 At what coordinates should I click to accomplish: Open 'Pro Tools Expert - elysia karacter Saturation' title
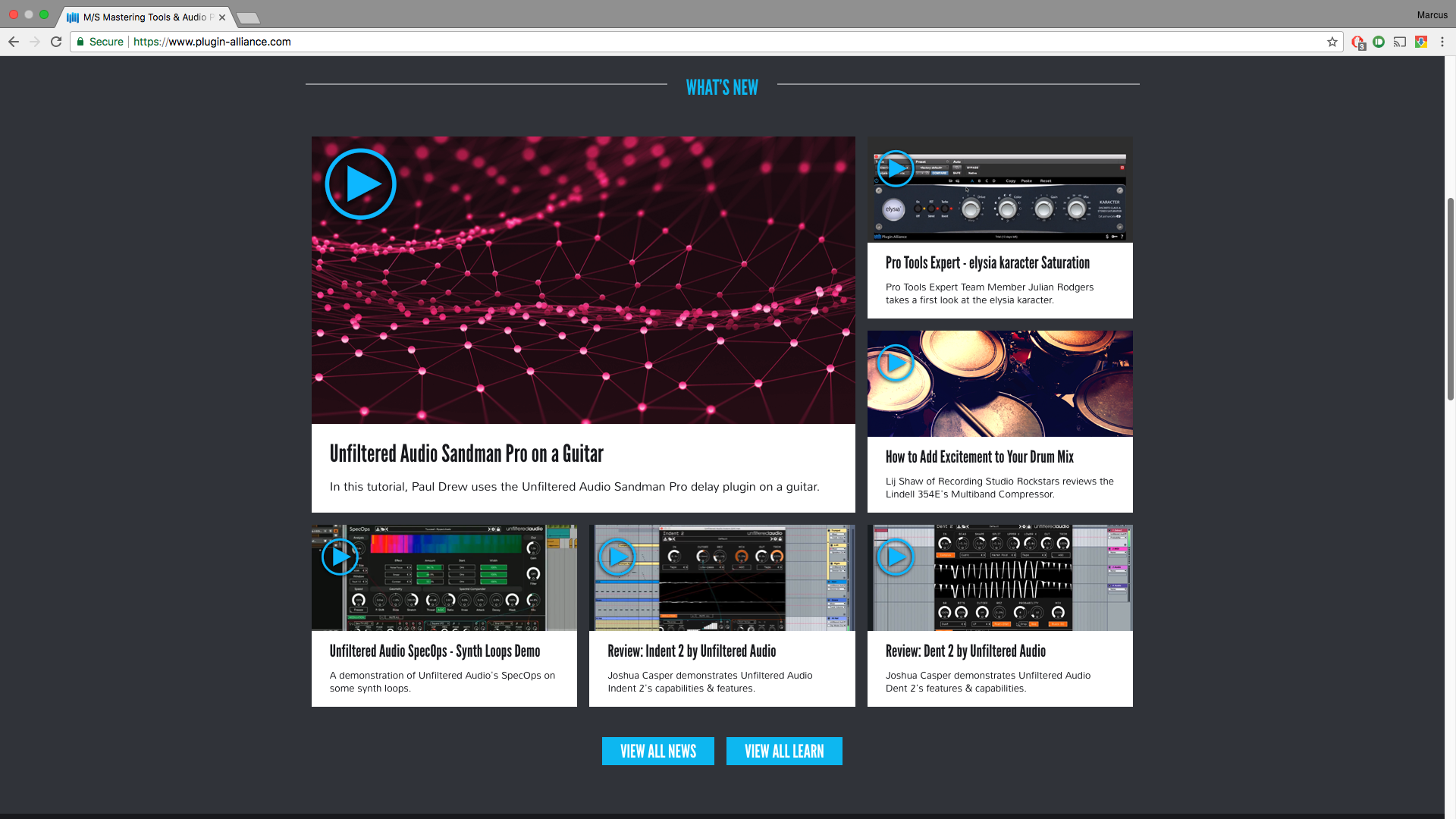tap(987, 262)
